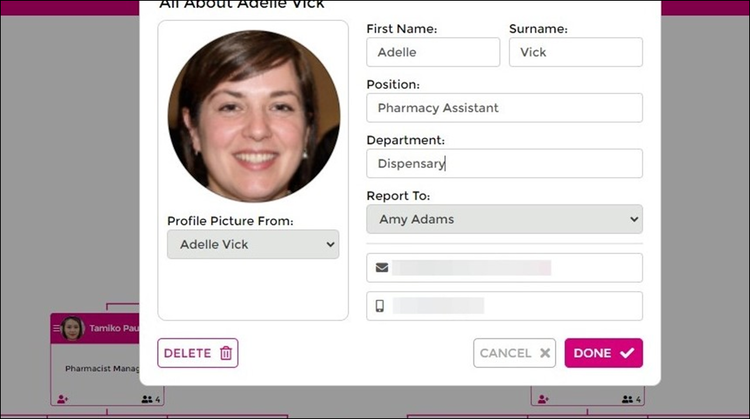Click the trash icon on the Delete button
This screenshot has width=750, height=419.
[x=225, y=353]
